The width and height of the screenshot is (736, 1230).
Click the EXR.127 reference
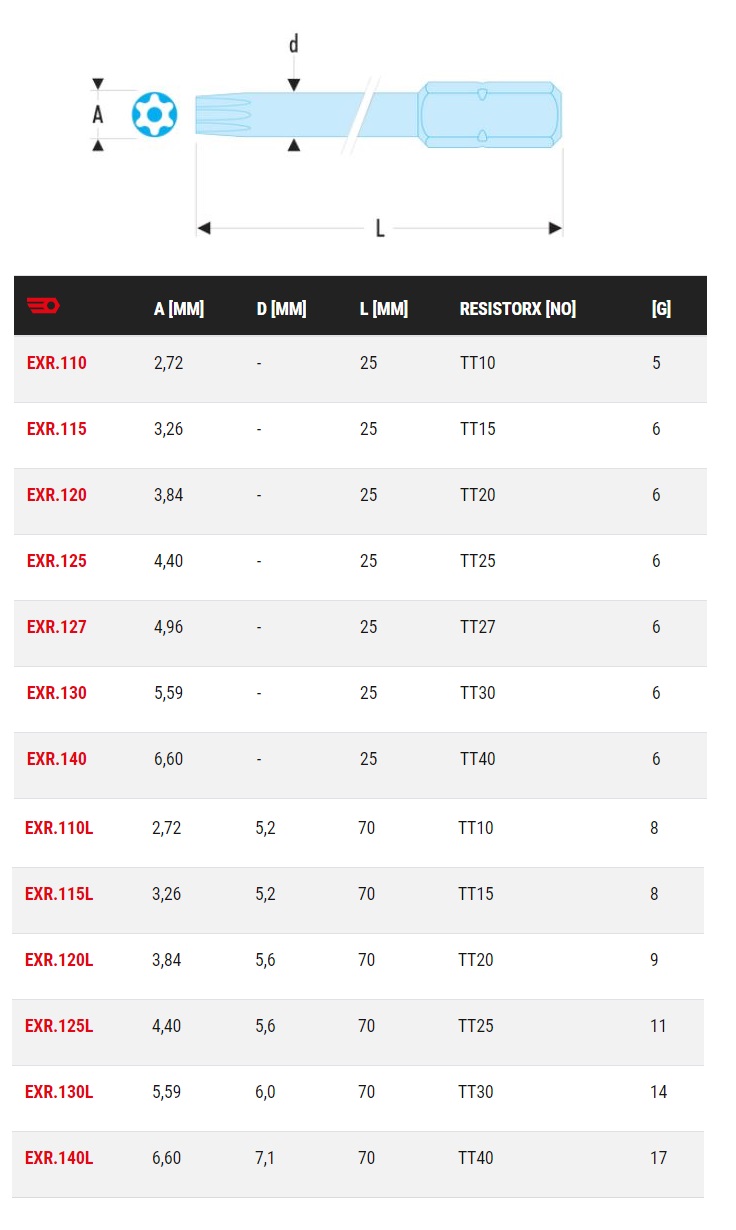pos(57,627)
